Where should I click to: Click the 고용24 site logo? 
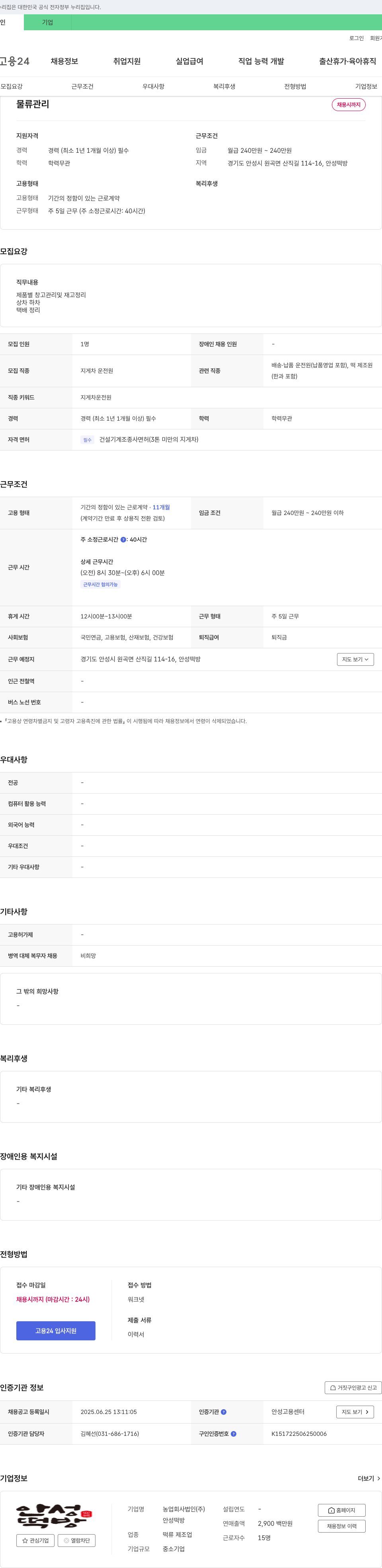pos(15,61)
